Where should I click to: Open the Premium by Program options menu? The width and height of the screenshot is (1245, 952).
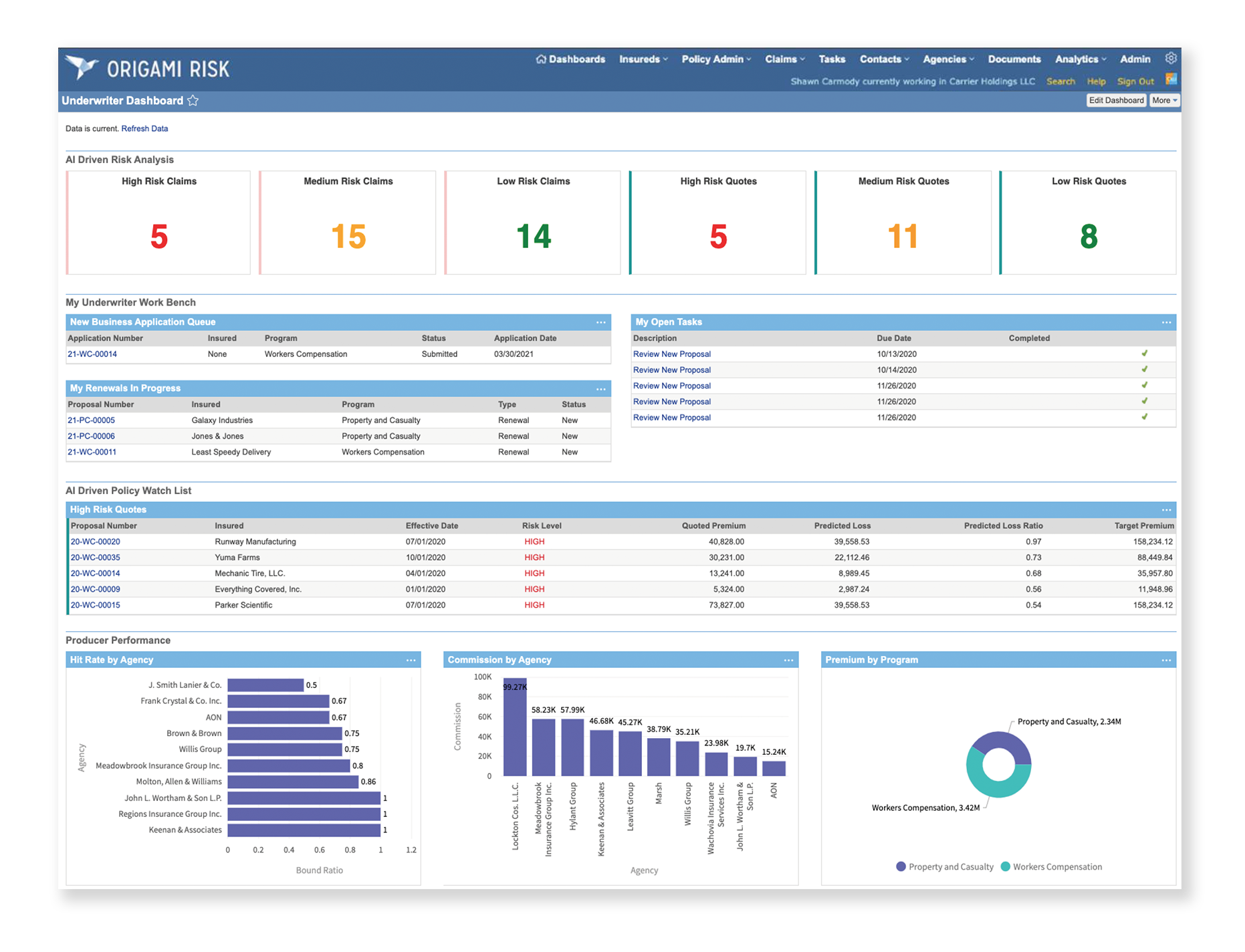[1167, 660]
